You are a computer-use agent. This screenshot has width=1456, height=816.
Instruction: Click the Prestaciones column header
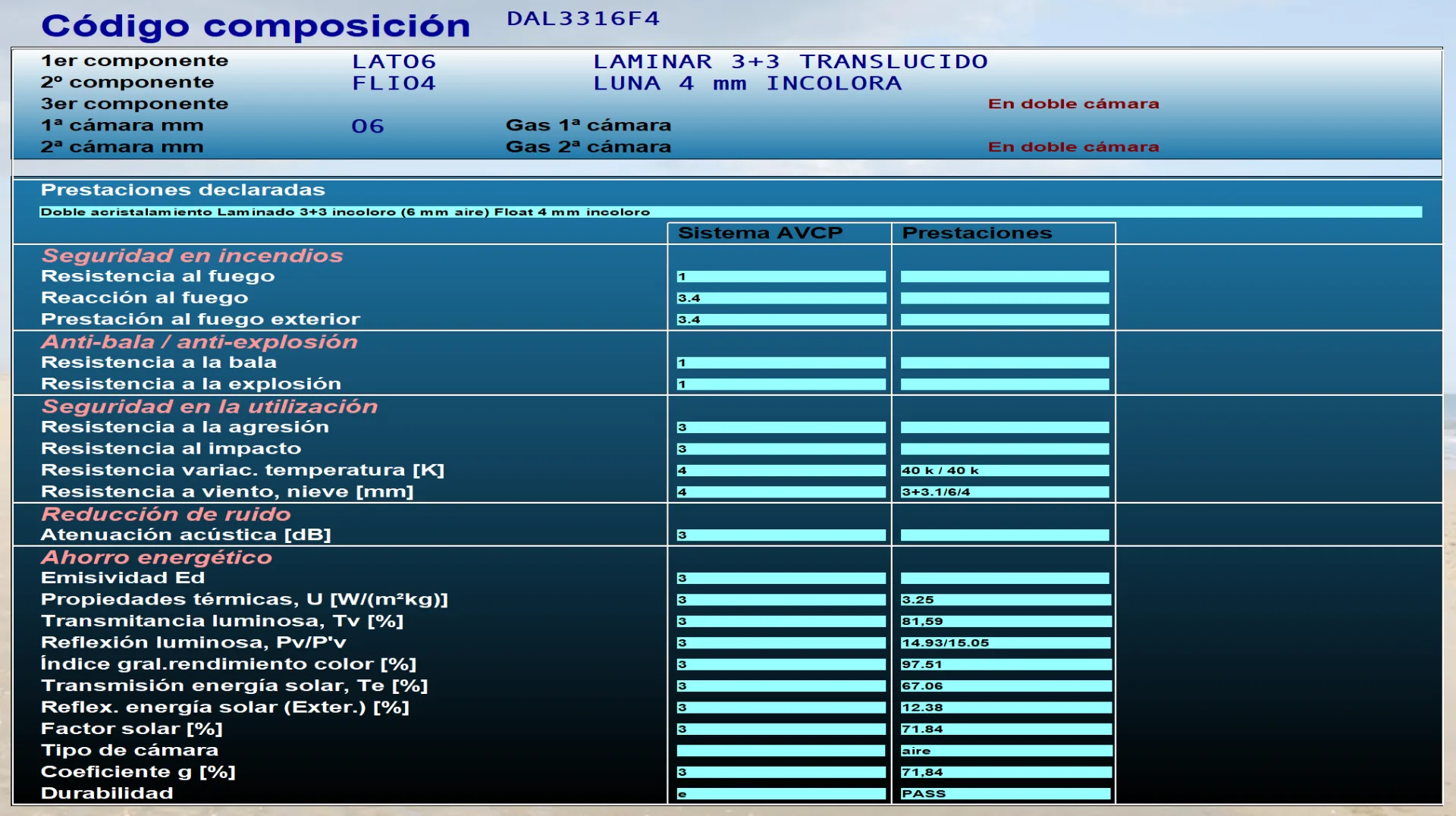[977, 233]
